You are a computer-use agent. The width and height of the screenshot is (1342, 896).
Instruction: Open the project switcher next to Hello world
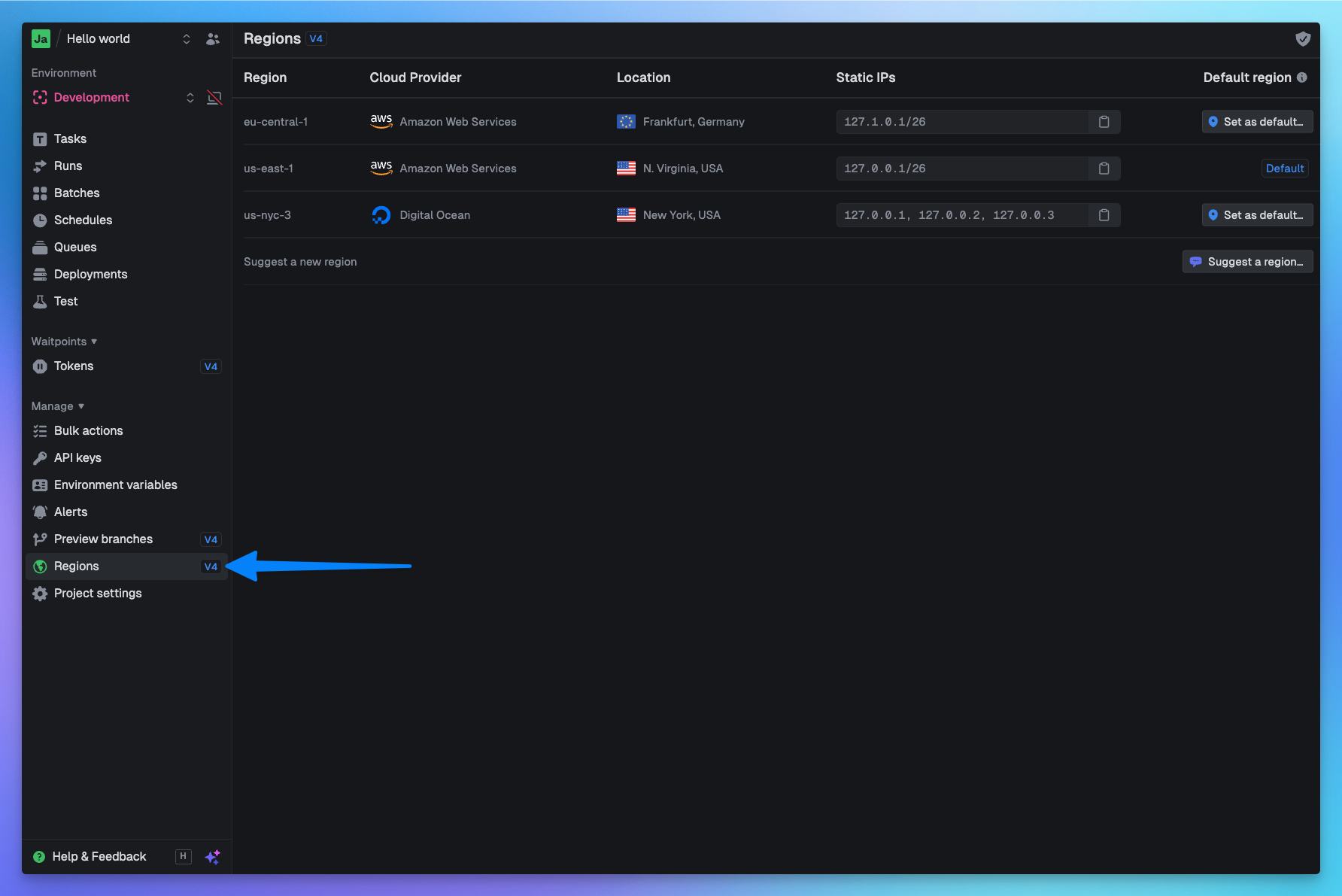click(187, 39)
